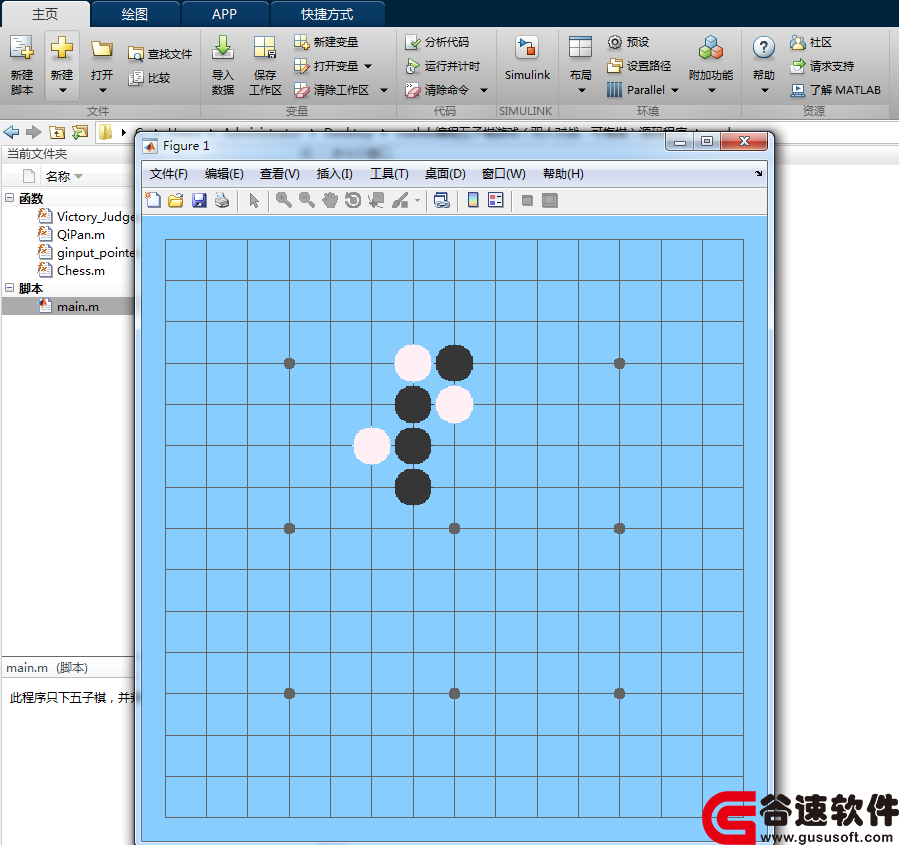Viewport: 899px width, 845px height.
Task: Click the Figure toolbar print icon
Action: (222, 200)
